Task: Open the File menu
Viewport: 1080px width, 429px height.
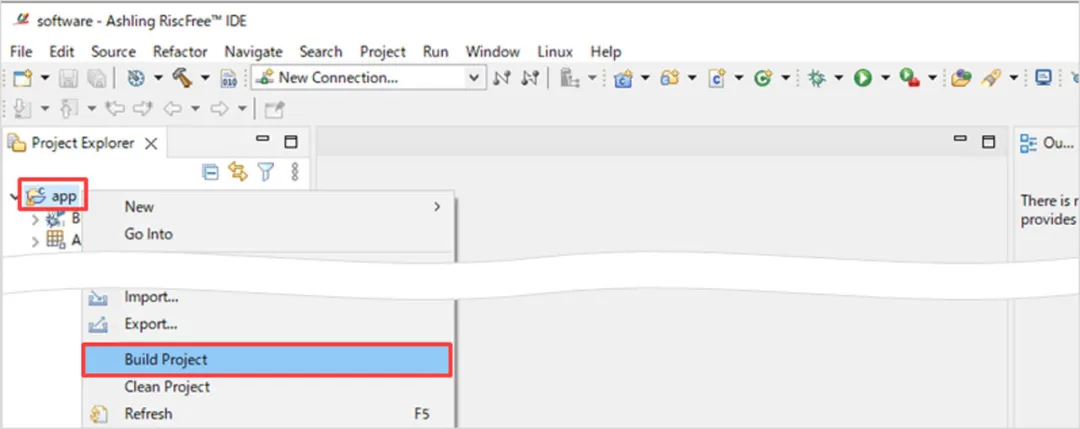Action: (x=21, y=52)
